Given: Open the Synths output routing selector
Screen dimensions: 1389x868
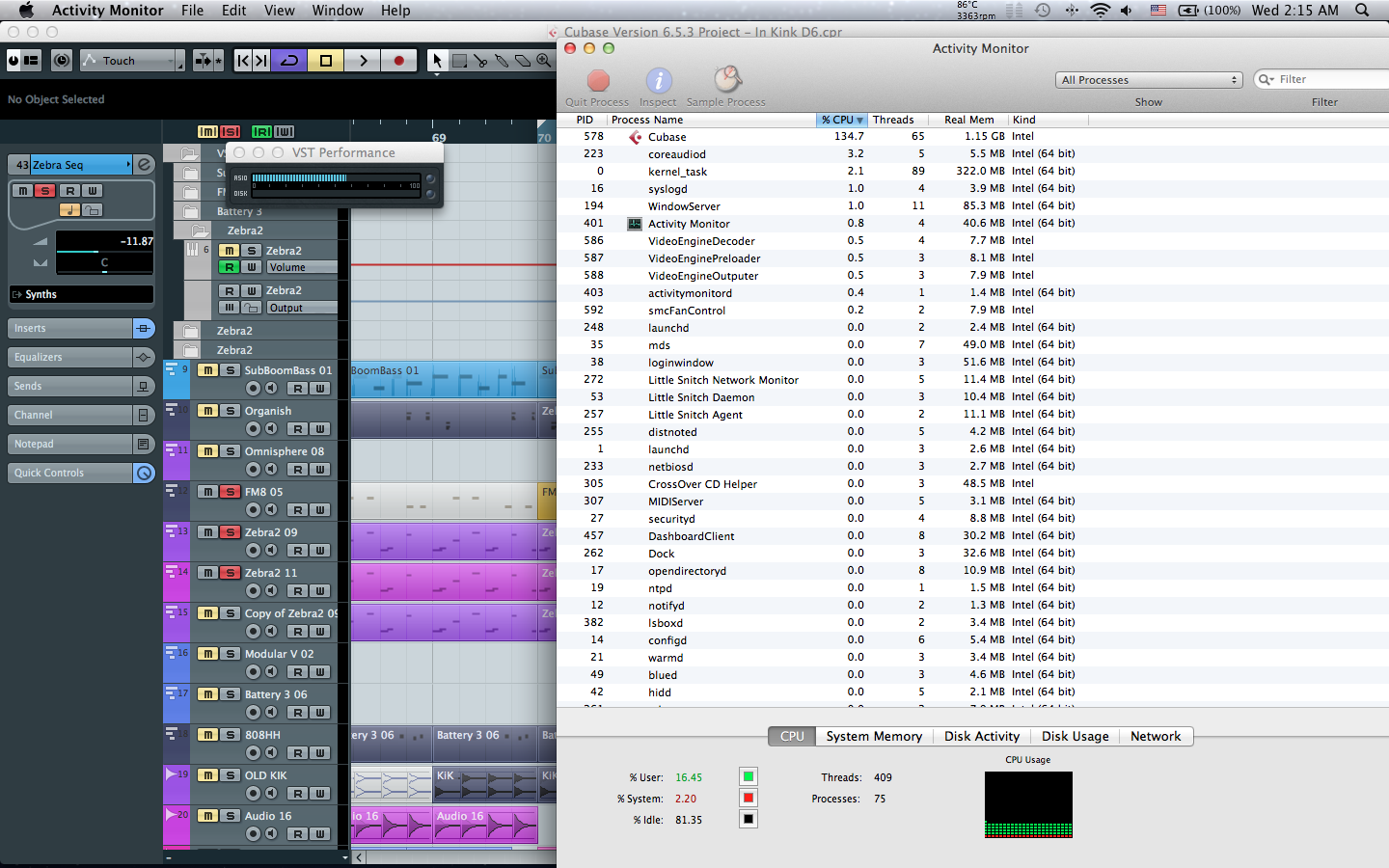Looking at the screenshot, I should coord(81,295).
